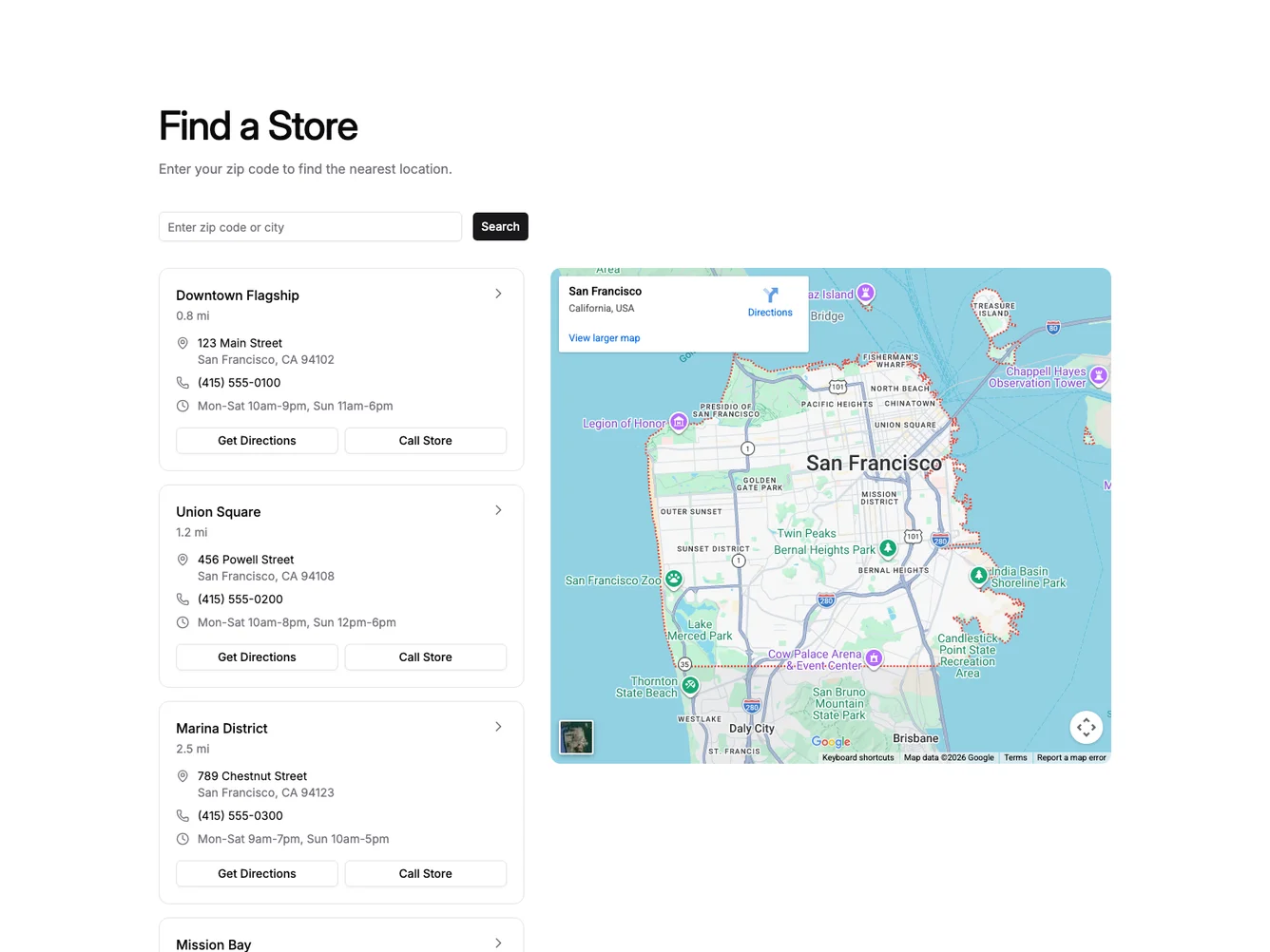
Task: Click the location pin icon beside 123 Main Street
Action: coord(183,343)
